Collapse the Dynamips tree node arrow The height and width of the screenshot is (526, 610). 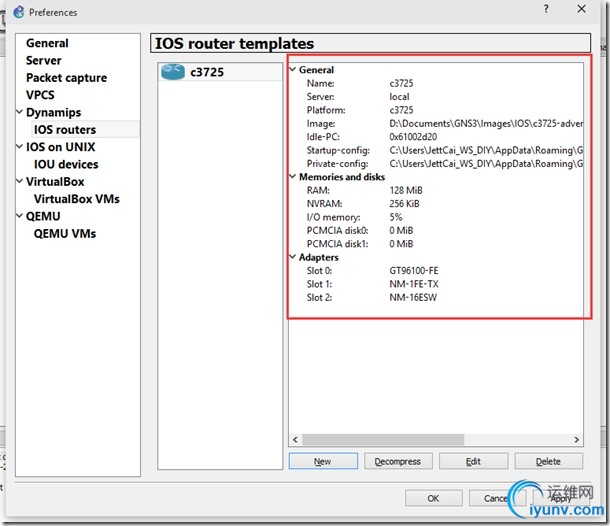click(x=19, y=112)
